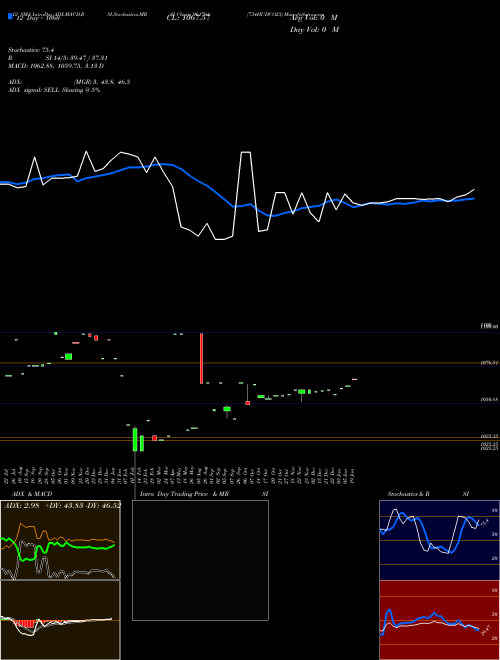Click the 'Intra Day Trading Price & MR' title
The image size is (500, 660).
[x=184, y=494]
